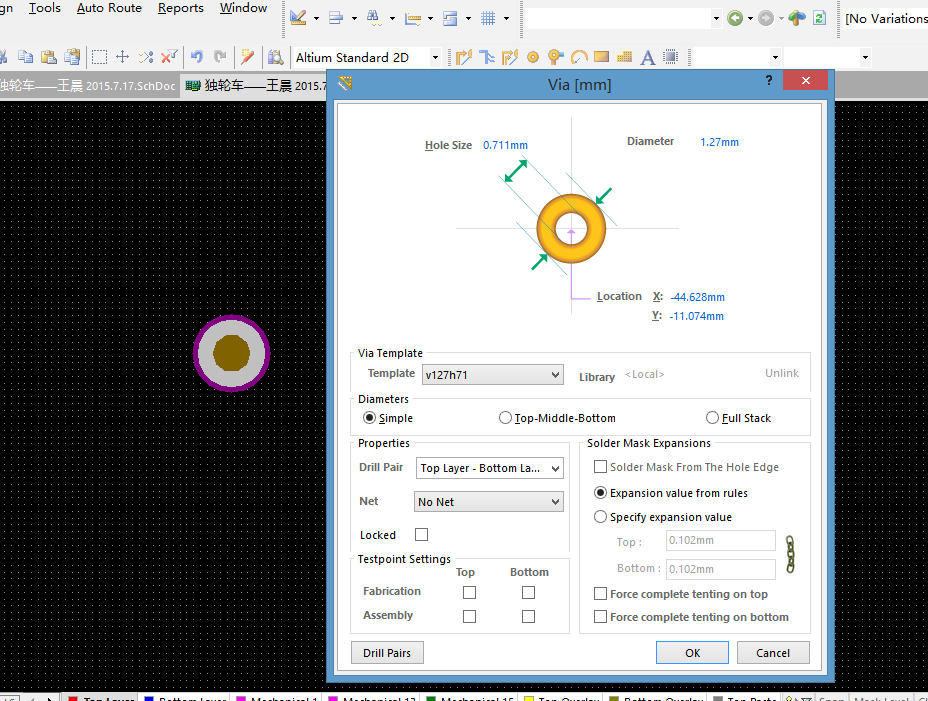Click the grid icon in top toolbar

[x=488, y=18]
